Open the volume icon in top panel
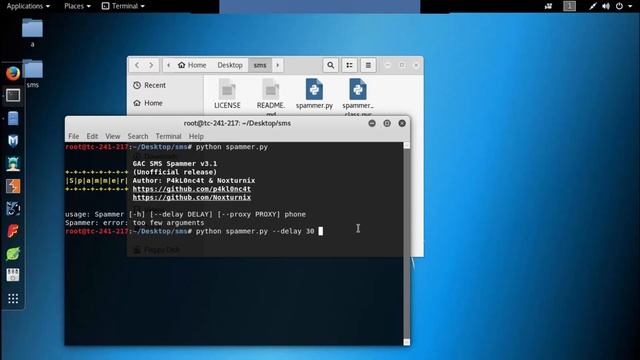The height and width of the screenshot is (360, 640). 606,6
